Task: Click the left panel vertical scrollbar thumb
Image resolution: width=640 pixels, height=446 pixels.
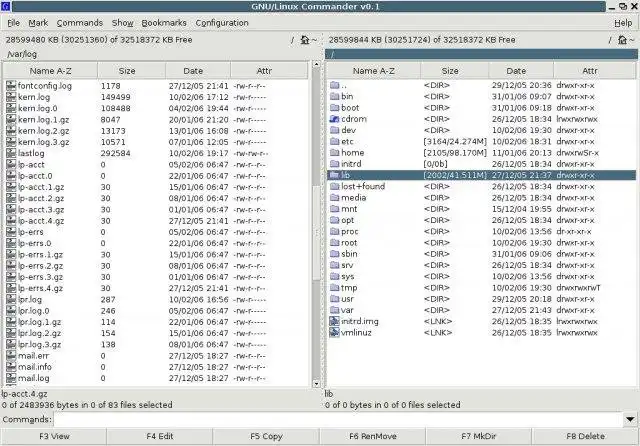Action: 316,233
